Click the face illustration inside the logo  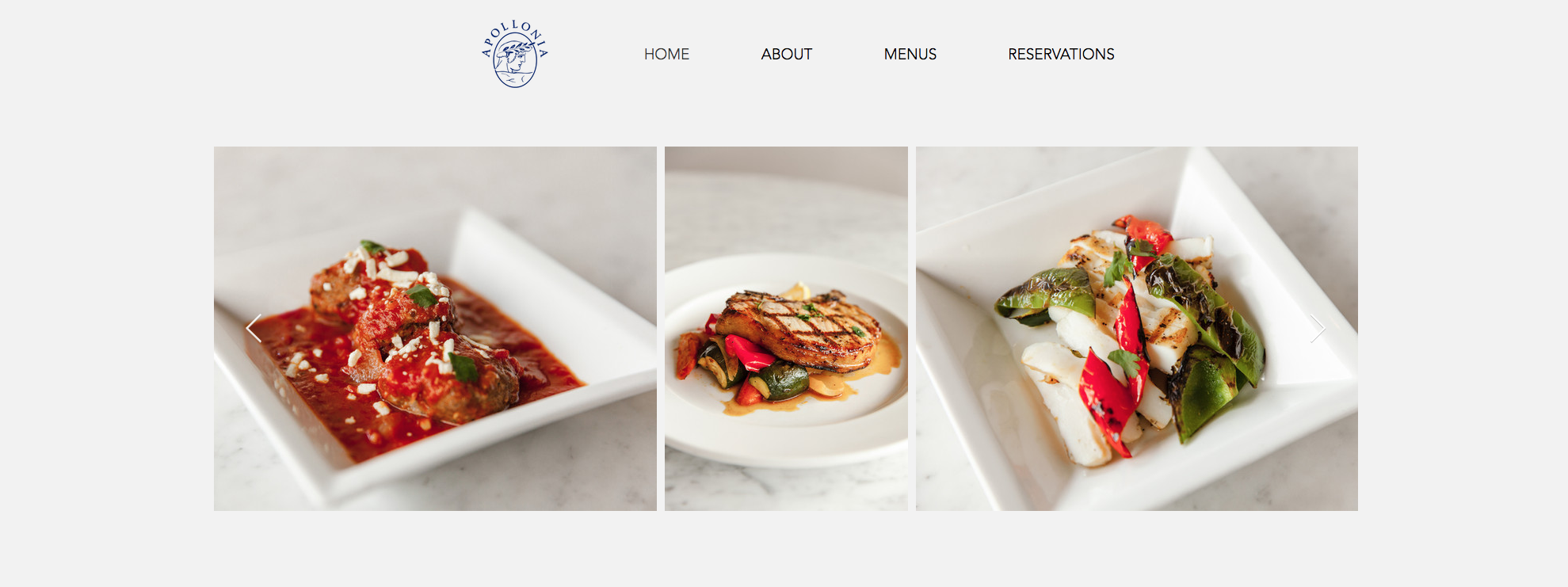point(515,60)
